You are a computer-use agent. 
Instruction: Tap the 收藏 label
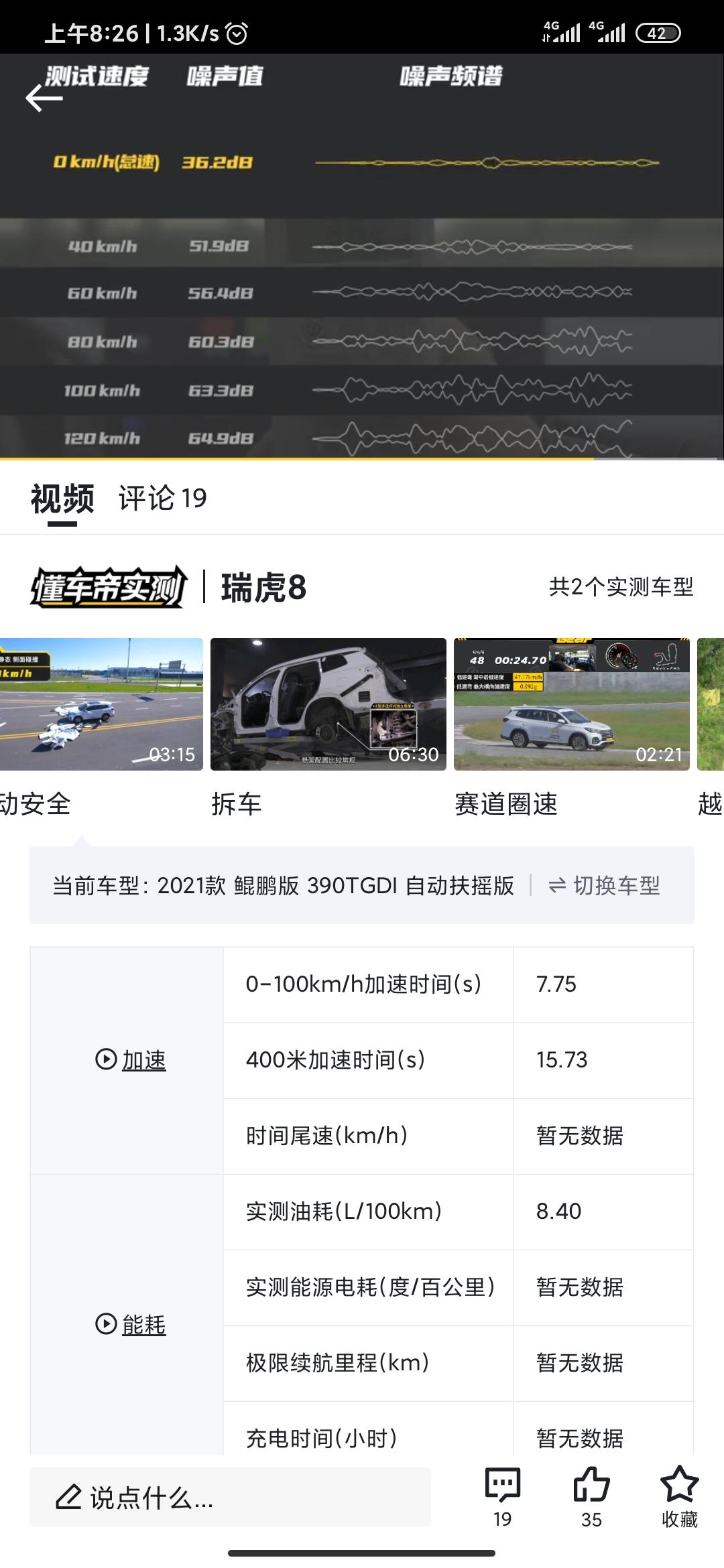click(680, 1519)
